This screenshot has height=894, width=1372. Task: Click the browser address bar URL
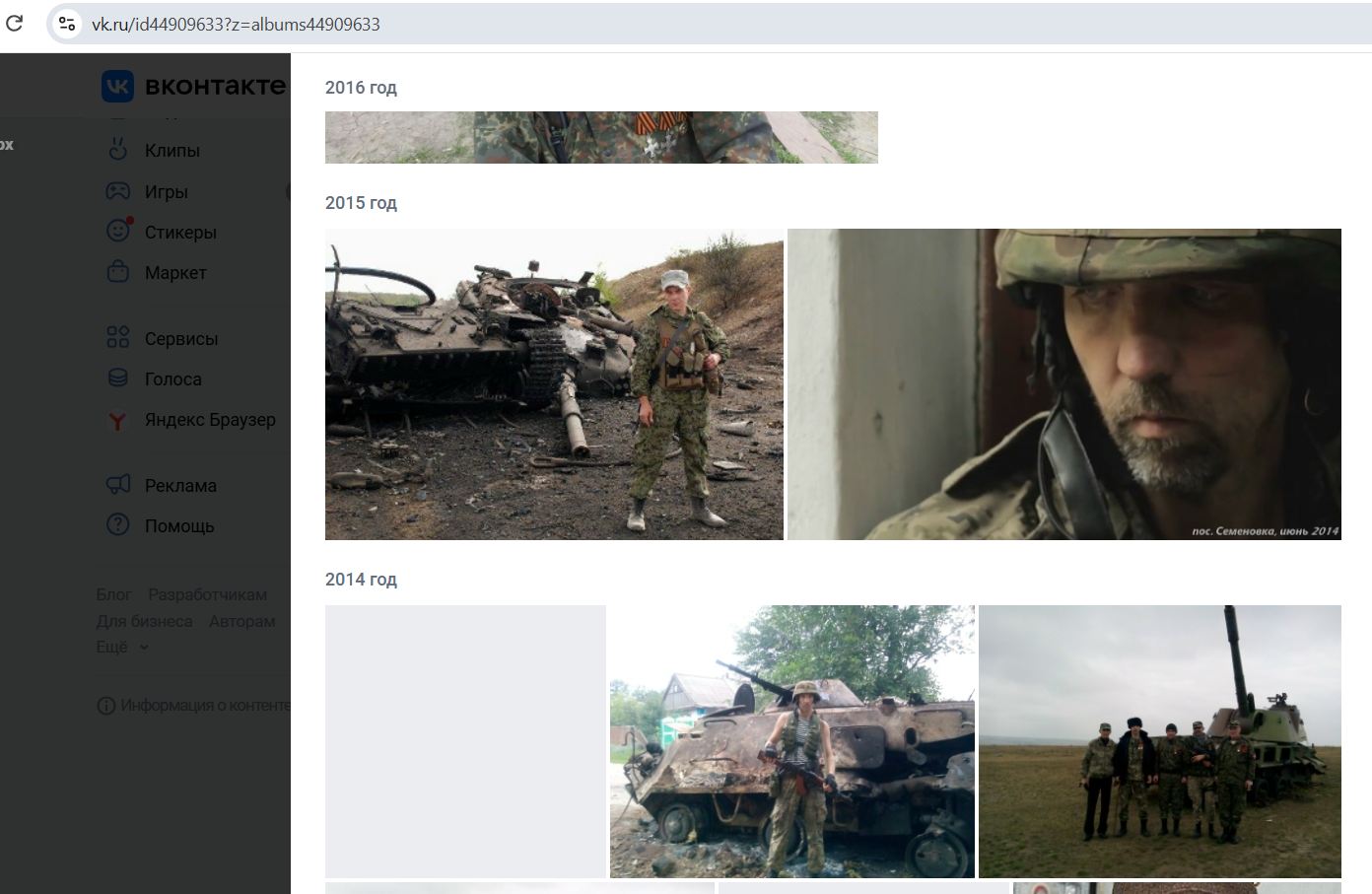(236, 25)
